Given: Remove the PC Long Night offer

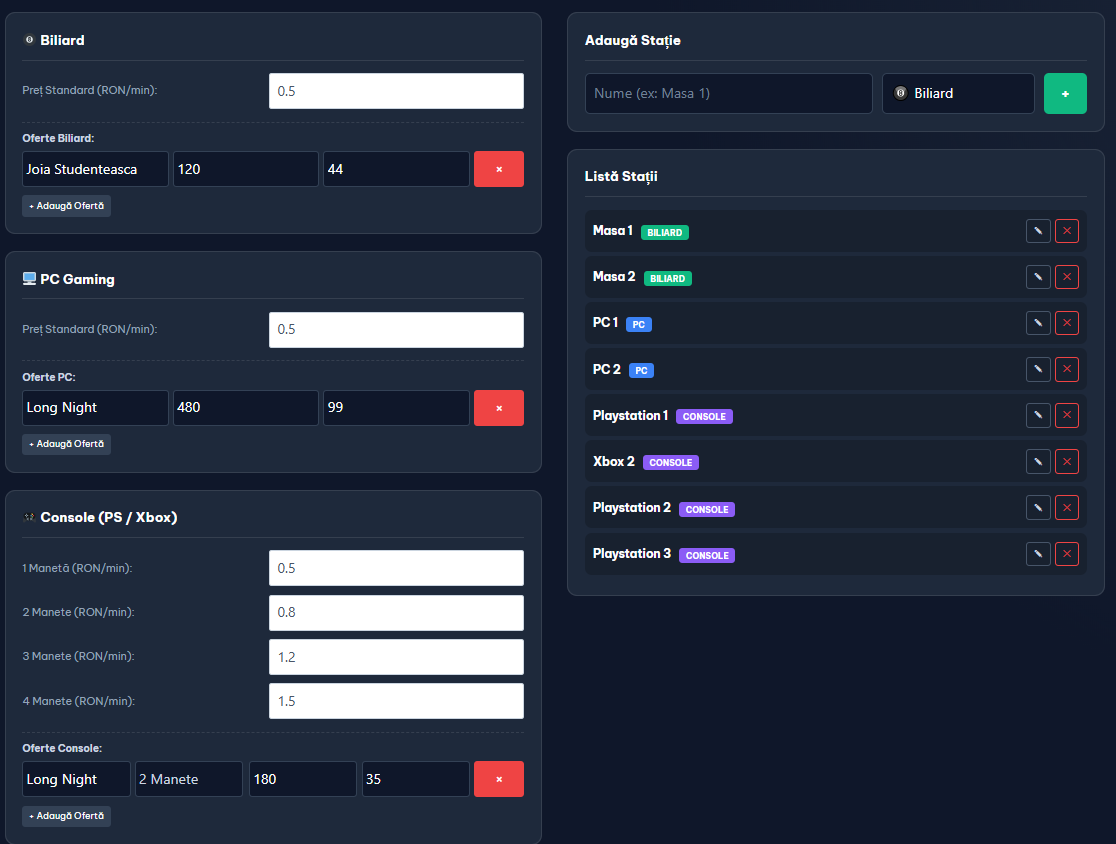Looking at the screenshot, I should (x=498, y=408).
